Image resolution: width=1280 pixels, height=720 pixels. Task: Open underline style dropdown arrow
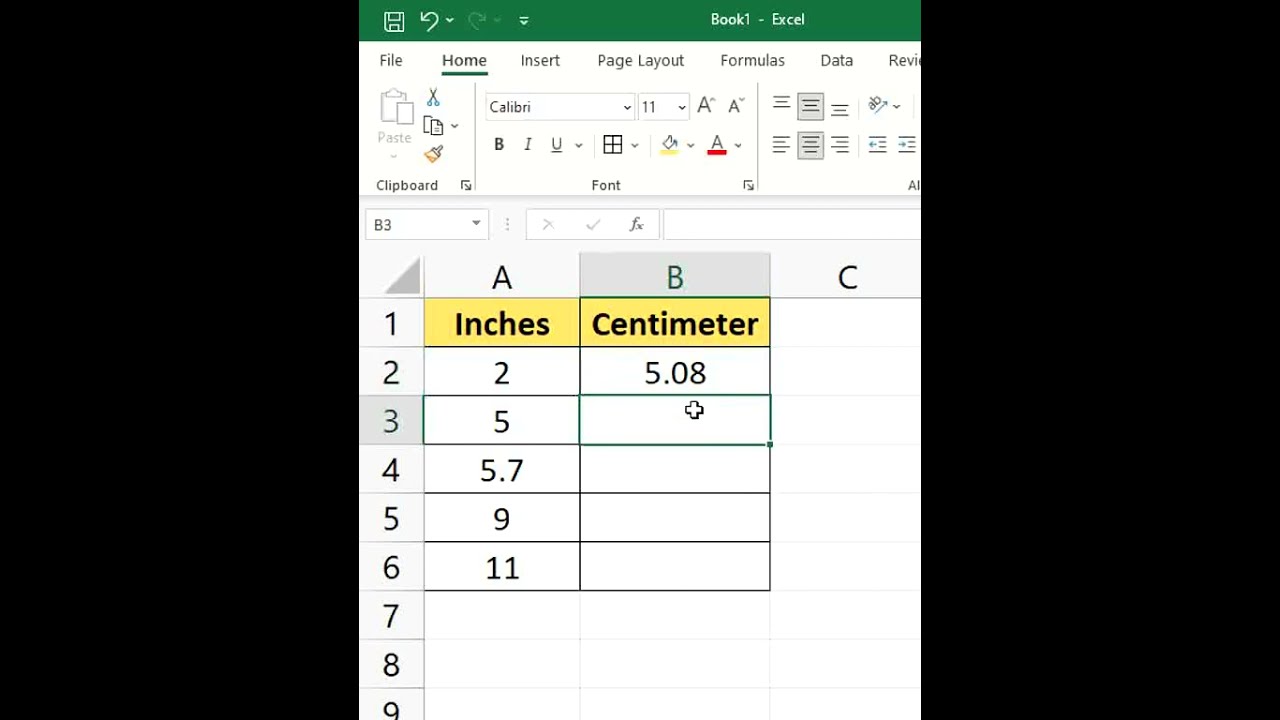point(578,145)
